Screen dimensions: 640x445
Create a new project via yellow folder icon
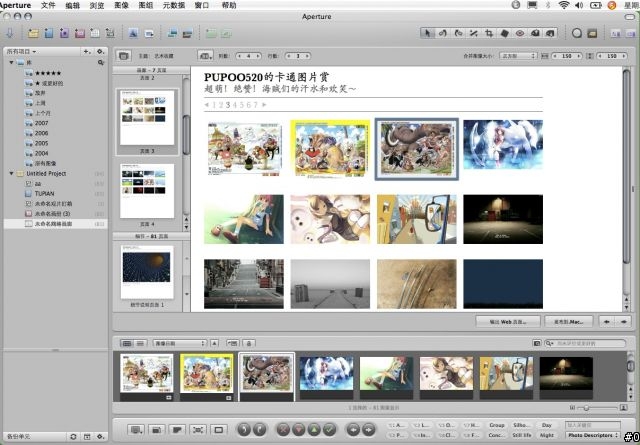click(x=33, y=33)
